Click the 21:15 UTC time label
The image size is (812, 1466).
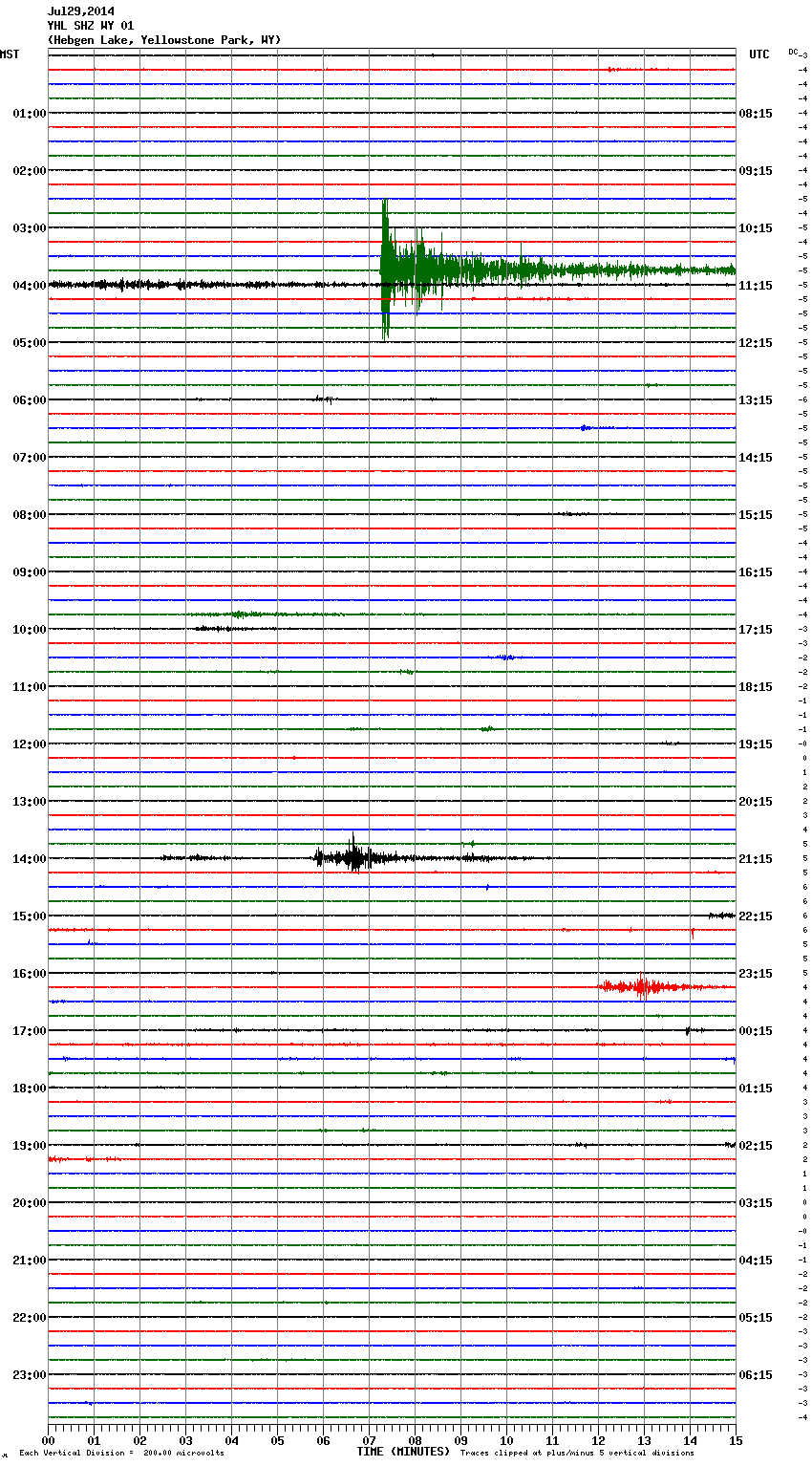(756, 858)
